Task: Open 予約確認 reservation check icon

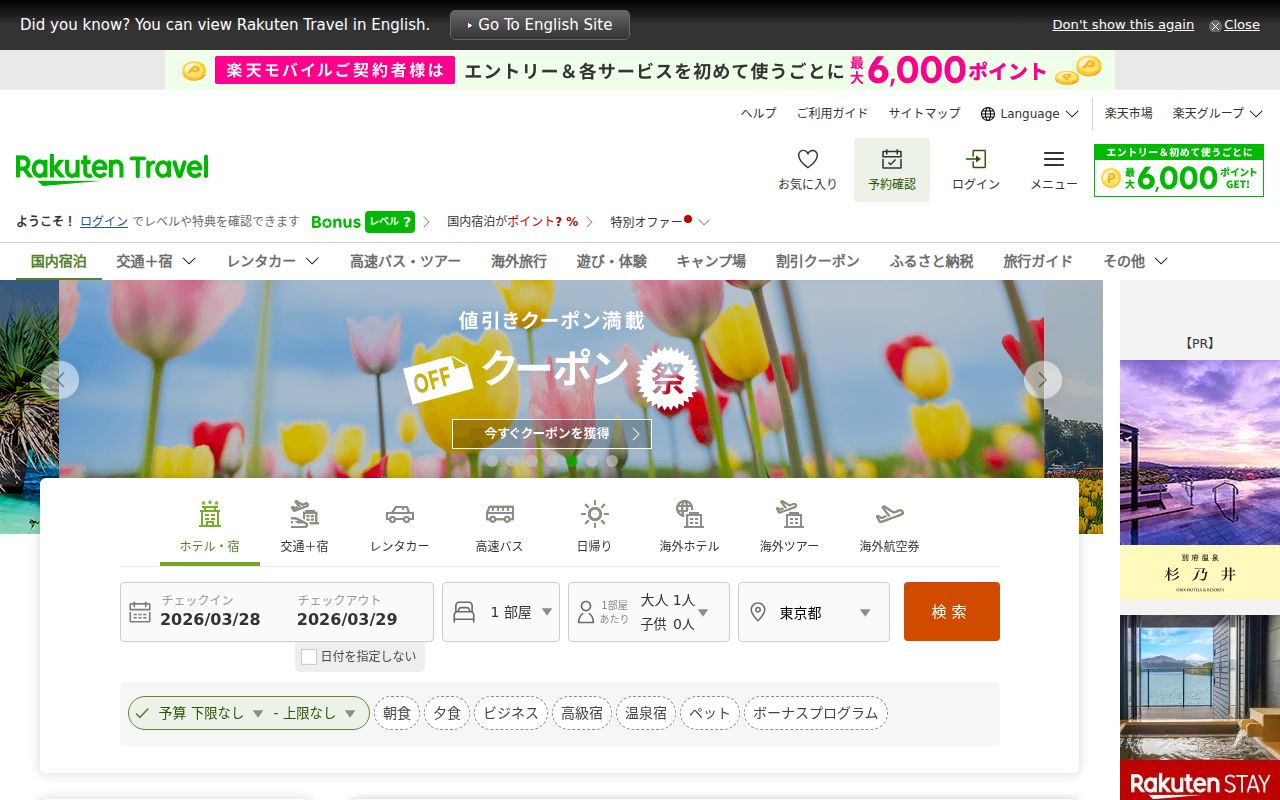Action: point(892,170)
